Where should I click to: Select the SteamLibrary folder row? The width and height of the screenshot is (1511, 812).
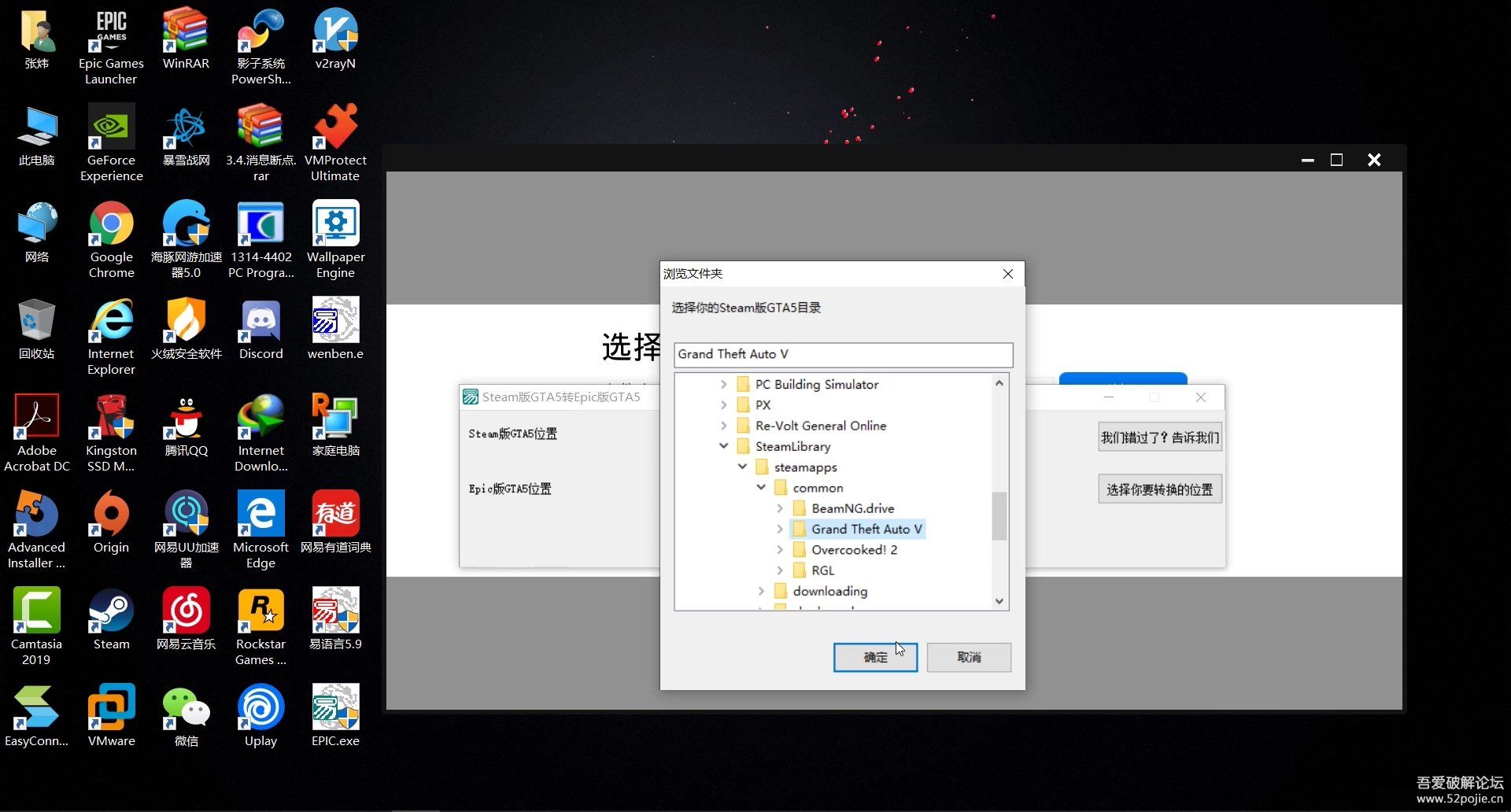click(784, 446)
